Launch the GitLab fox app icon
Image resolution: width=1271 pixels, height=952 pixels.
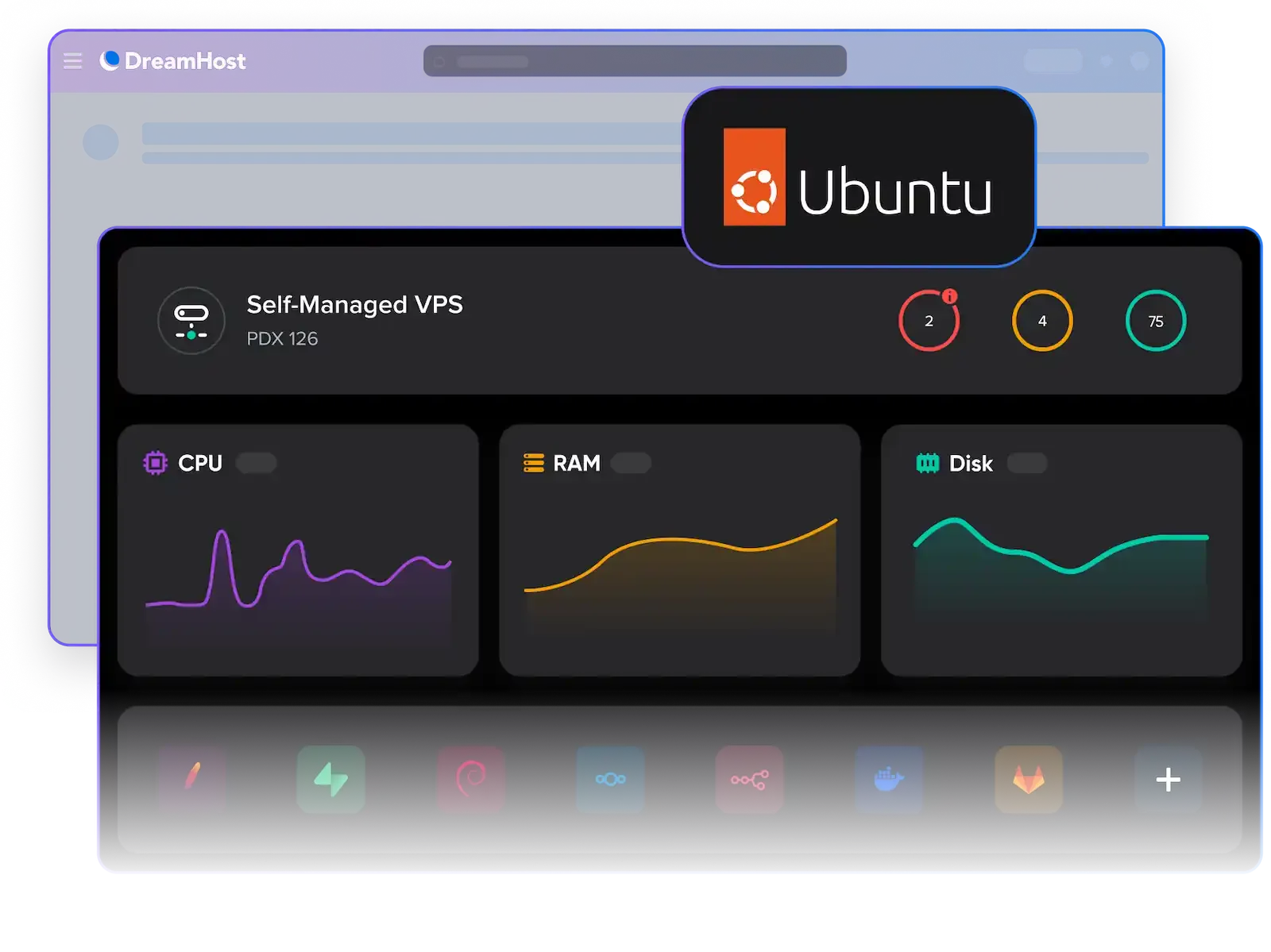[x=1029, y=779]
